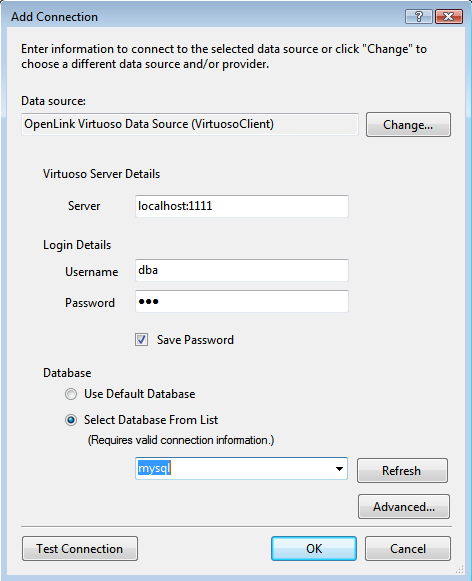This screenshot has width=472, height=581.
Task: Click the question mark help button
Action: (x=419, y=17)
